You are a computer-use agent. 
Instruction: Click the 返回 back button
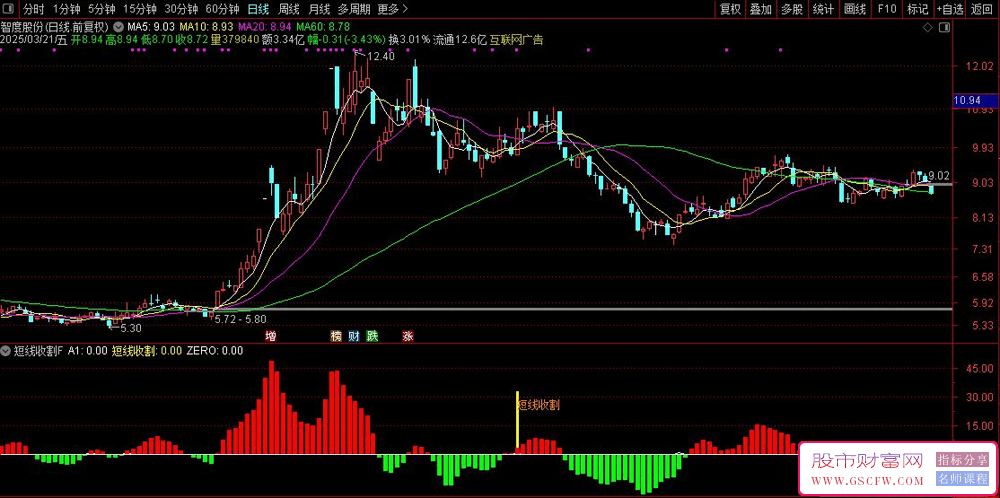(982, 10)
